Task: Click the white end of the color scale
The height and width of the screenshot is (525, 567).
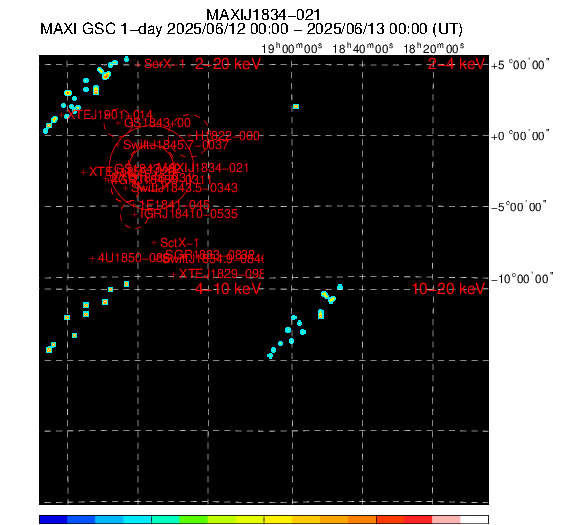Action: (x=474, y=520)
